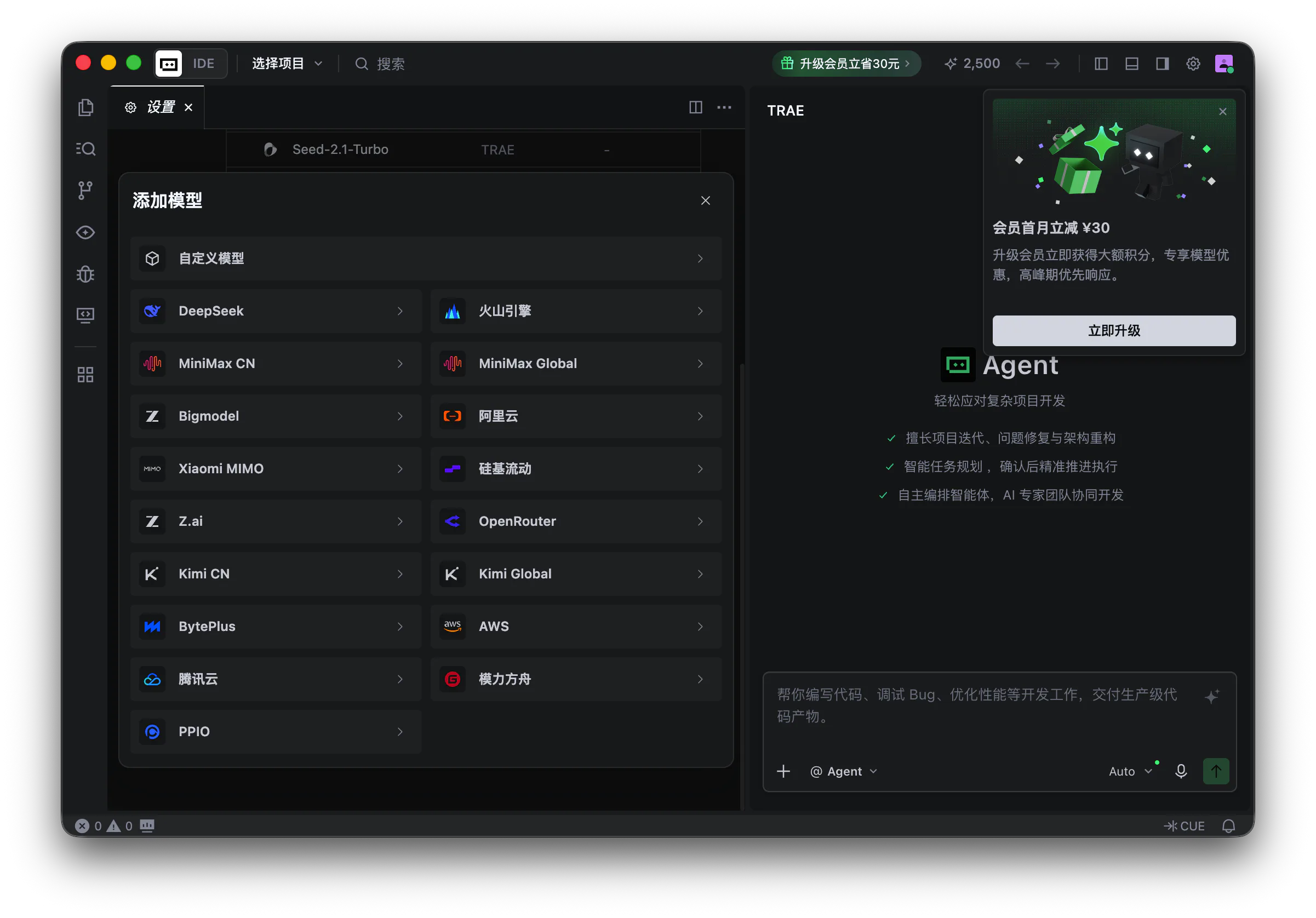Open the Agent mode selector dropdown

[843, 771]
